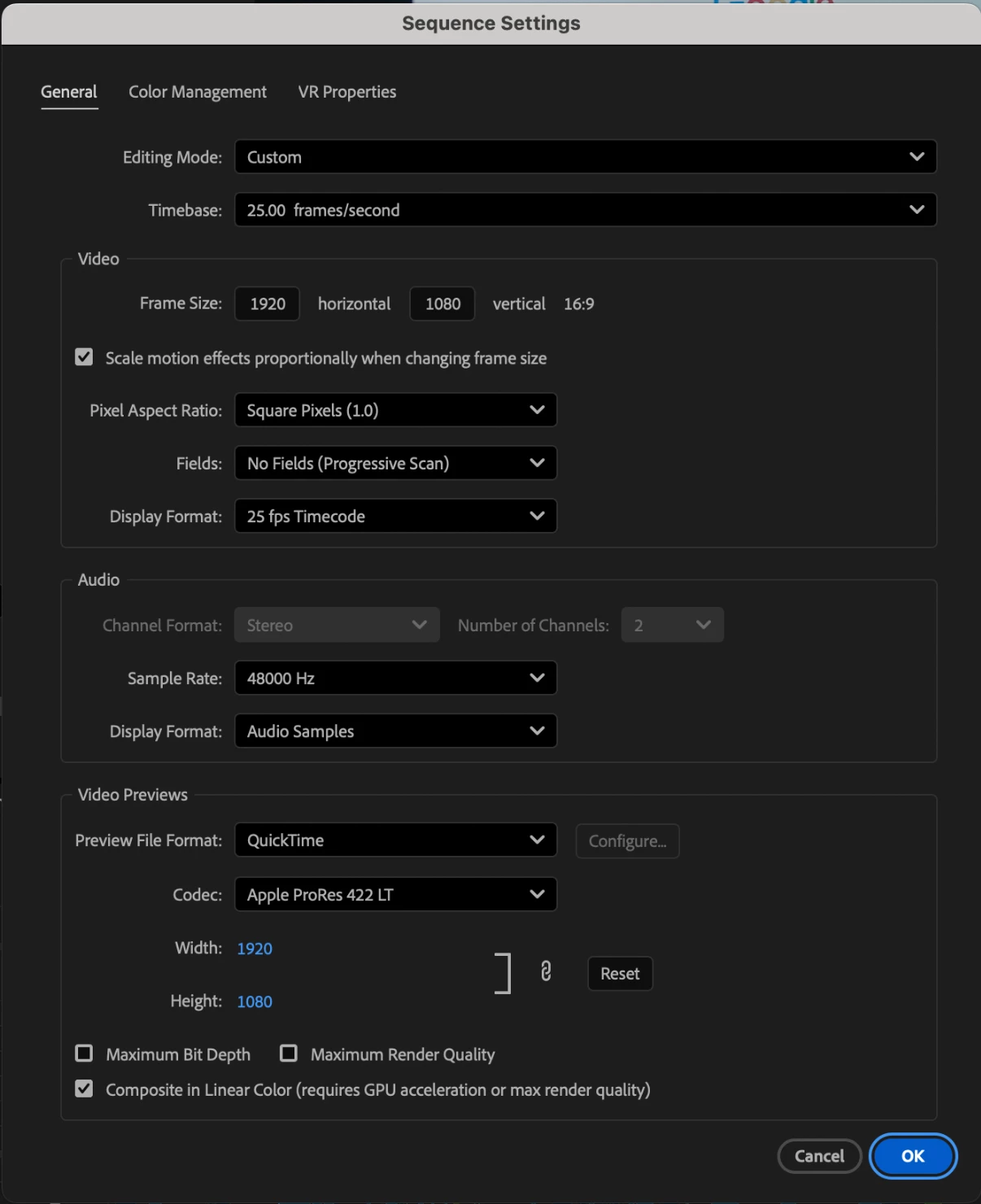The height and width of the screenshot is (1204, 981).
Task: Click the preview Height value 1080
Action: pyautogui.click(x=255, y=1001)
